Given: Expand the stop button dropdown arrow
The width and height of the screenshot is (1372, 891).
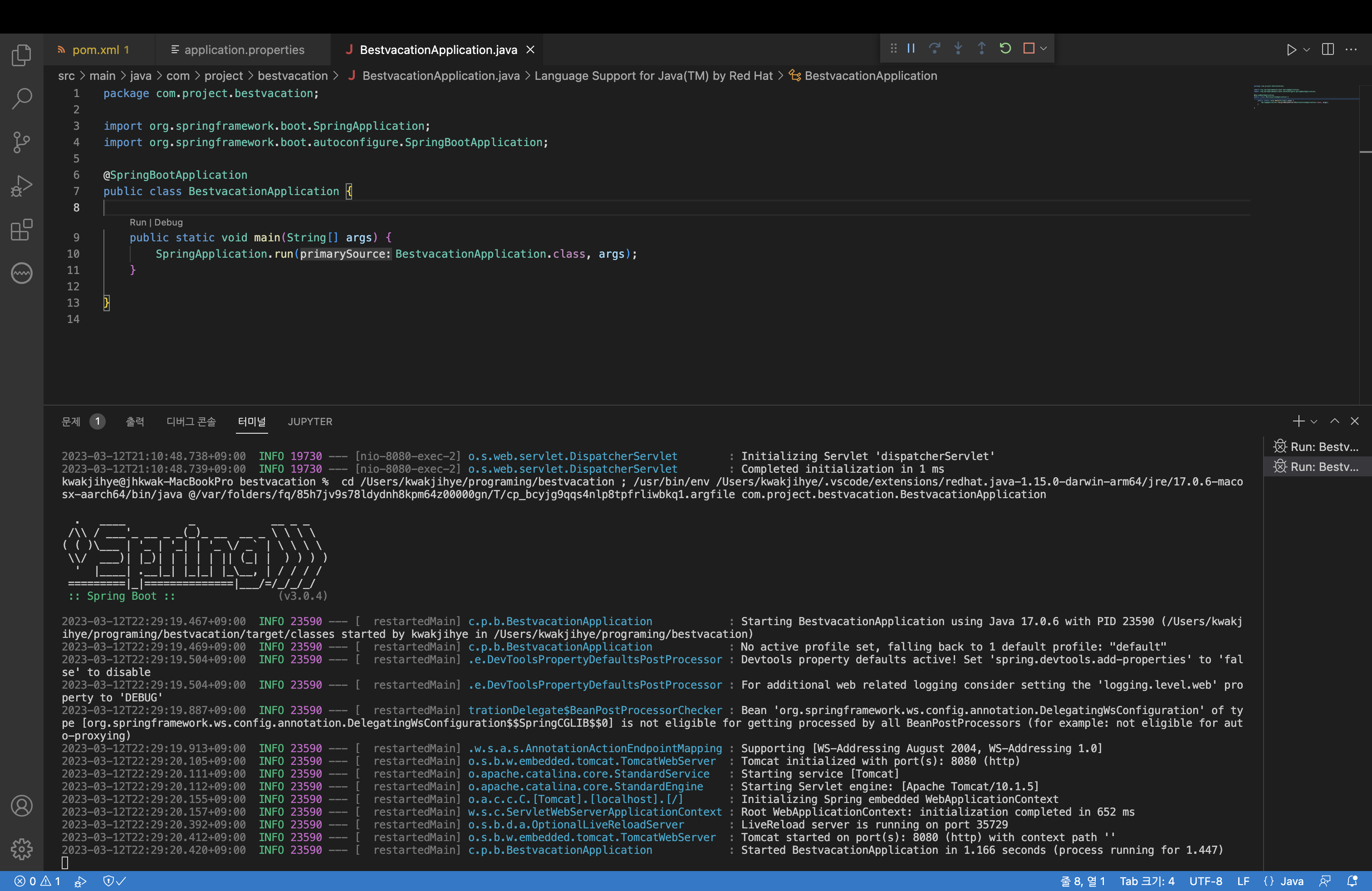Looking at the screenshot, I should pyautogui.click(x=1044, y=49).
